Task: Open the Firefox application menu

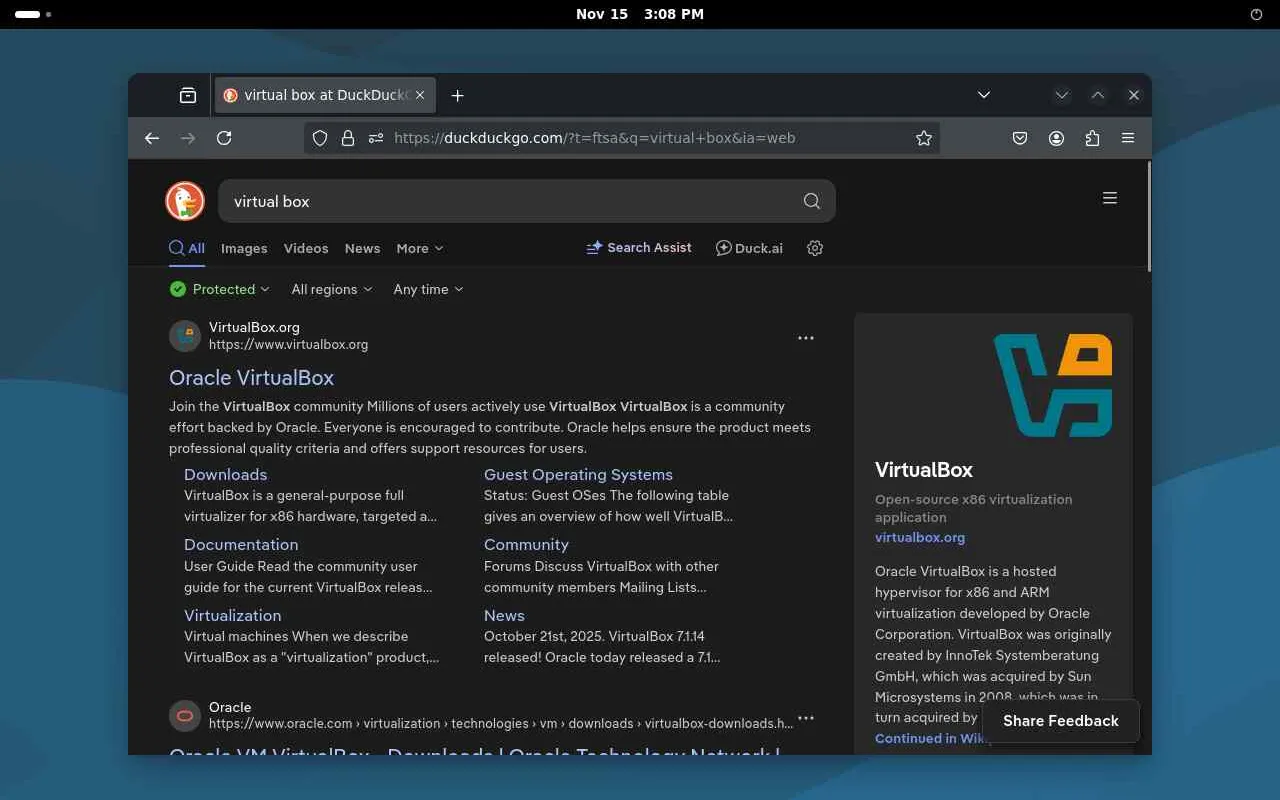Action: pos(1128,138)
